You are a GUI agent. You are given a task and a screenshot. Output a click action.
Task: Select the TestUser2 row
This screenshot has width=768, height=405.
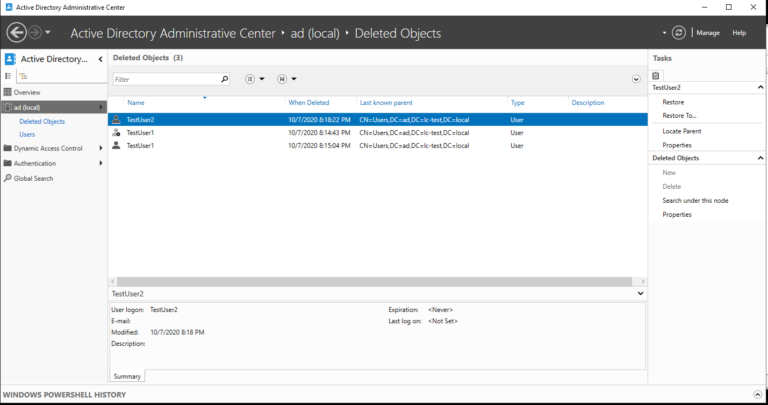[378, 119]
